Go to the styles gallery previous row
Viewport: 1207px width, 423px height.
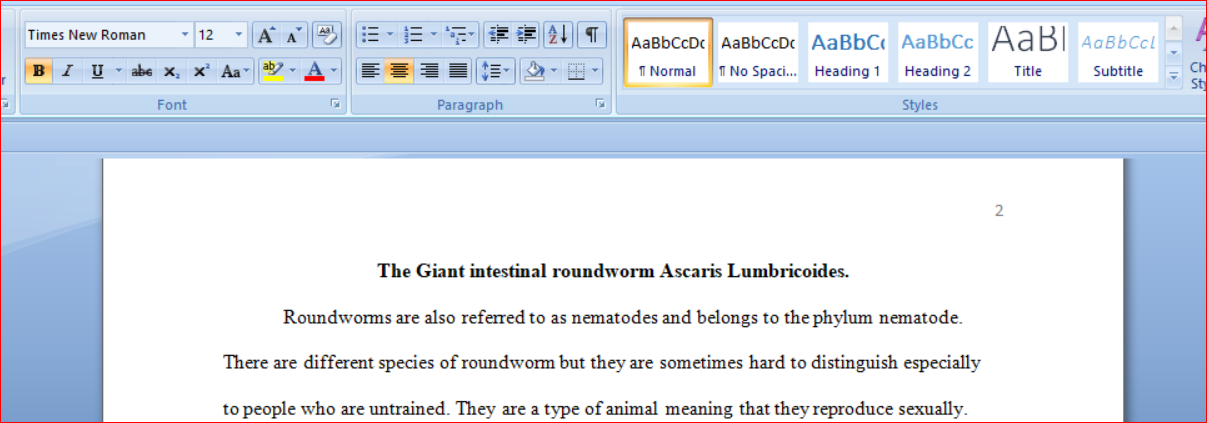tap(1174, 28)
